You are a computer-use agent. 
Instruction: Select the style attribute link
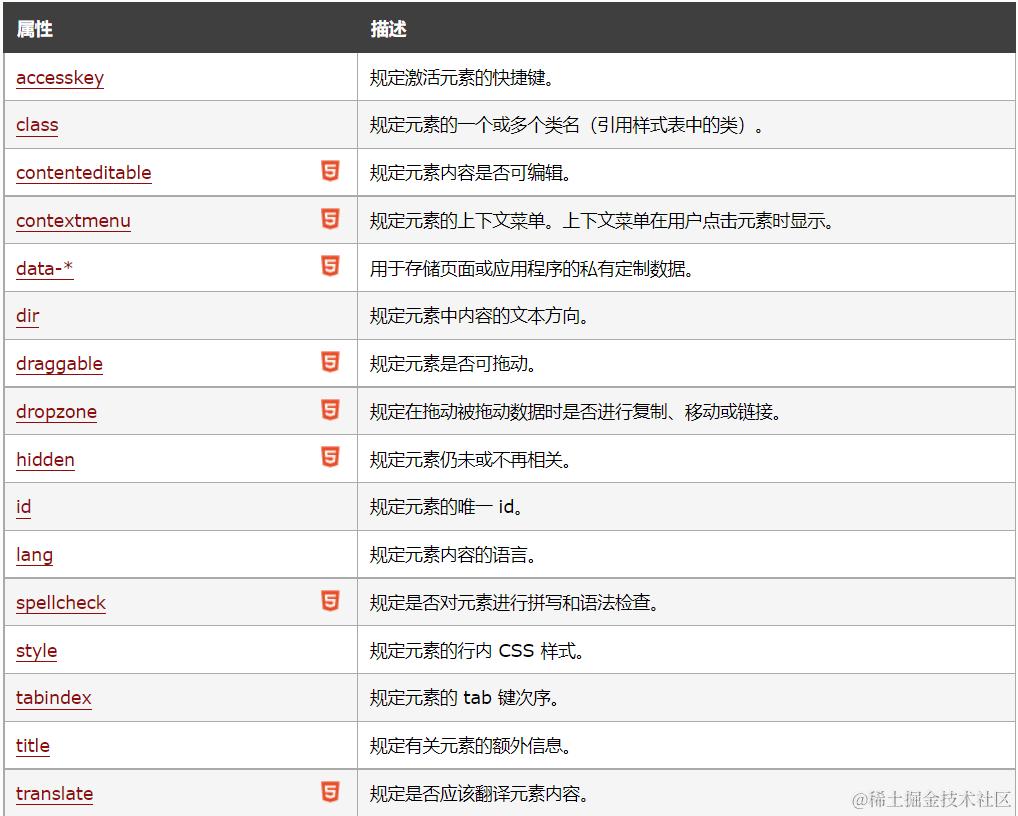coord(36,652)
